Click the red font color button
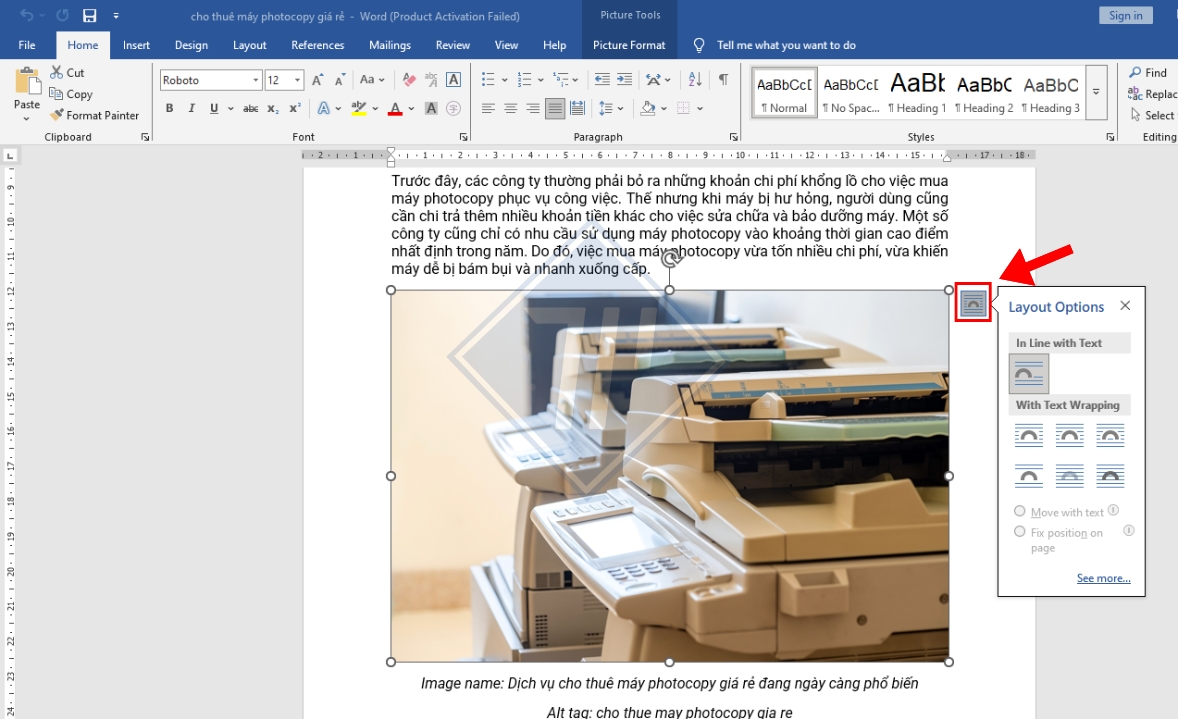The image size is (1178, 719). click(395, 109)
